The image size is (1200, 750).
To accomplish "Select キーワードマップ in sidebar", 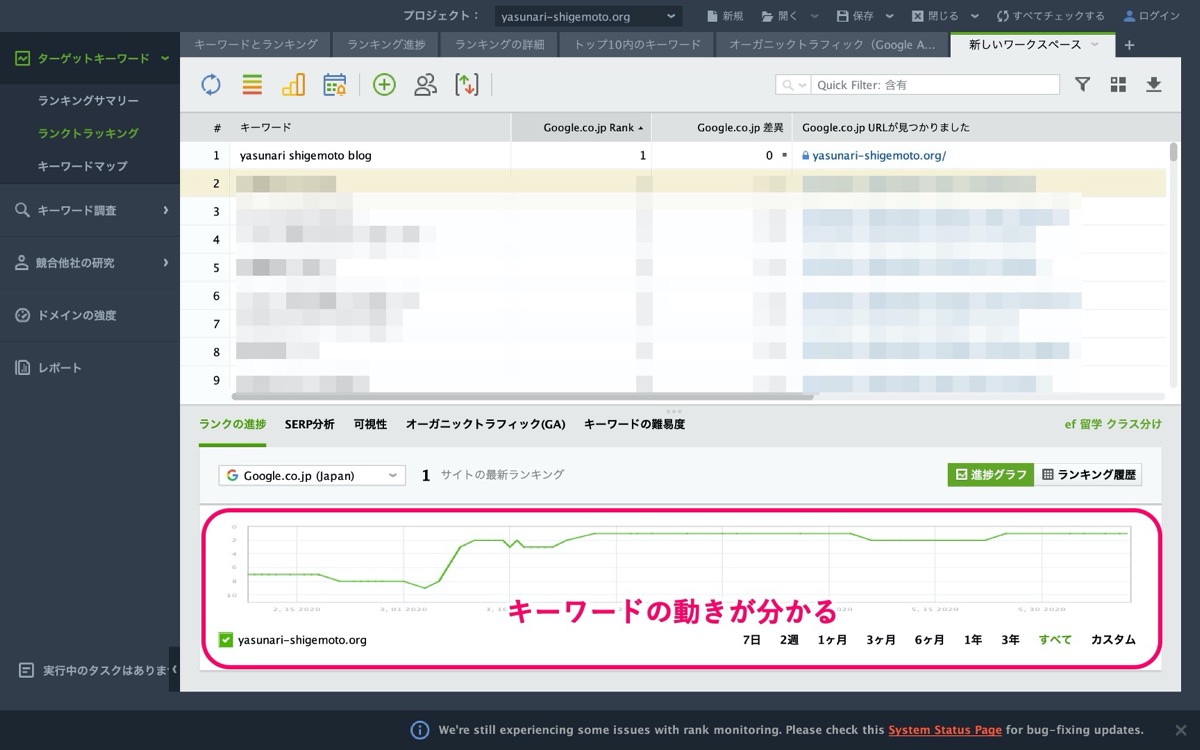I will coord(82,166).
